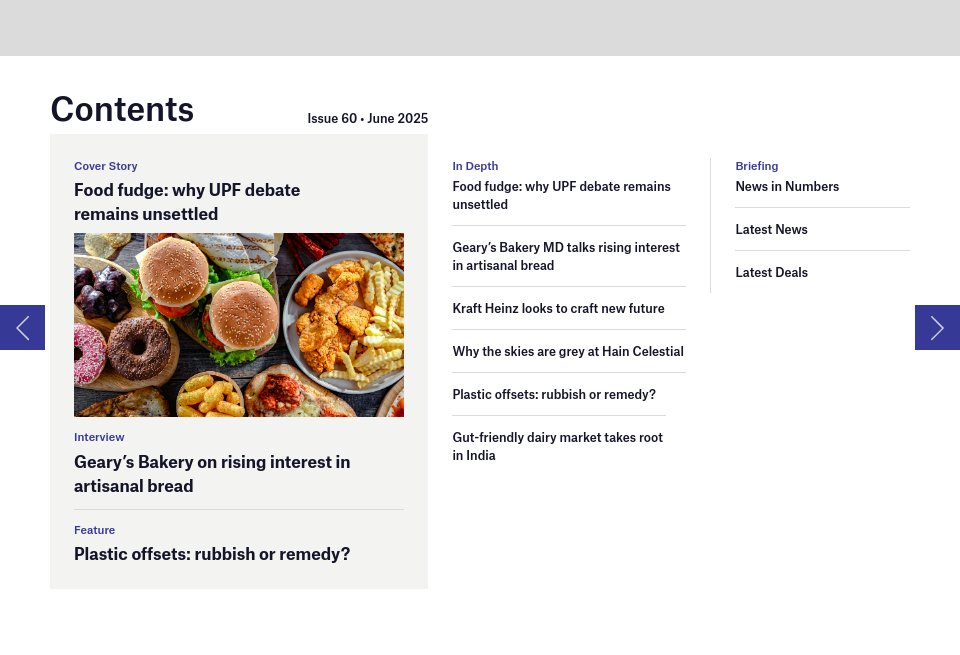Select the In Depth section heading
Image resolution: width=960 pixels, height=655 pixels.
tap(475, 166)
